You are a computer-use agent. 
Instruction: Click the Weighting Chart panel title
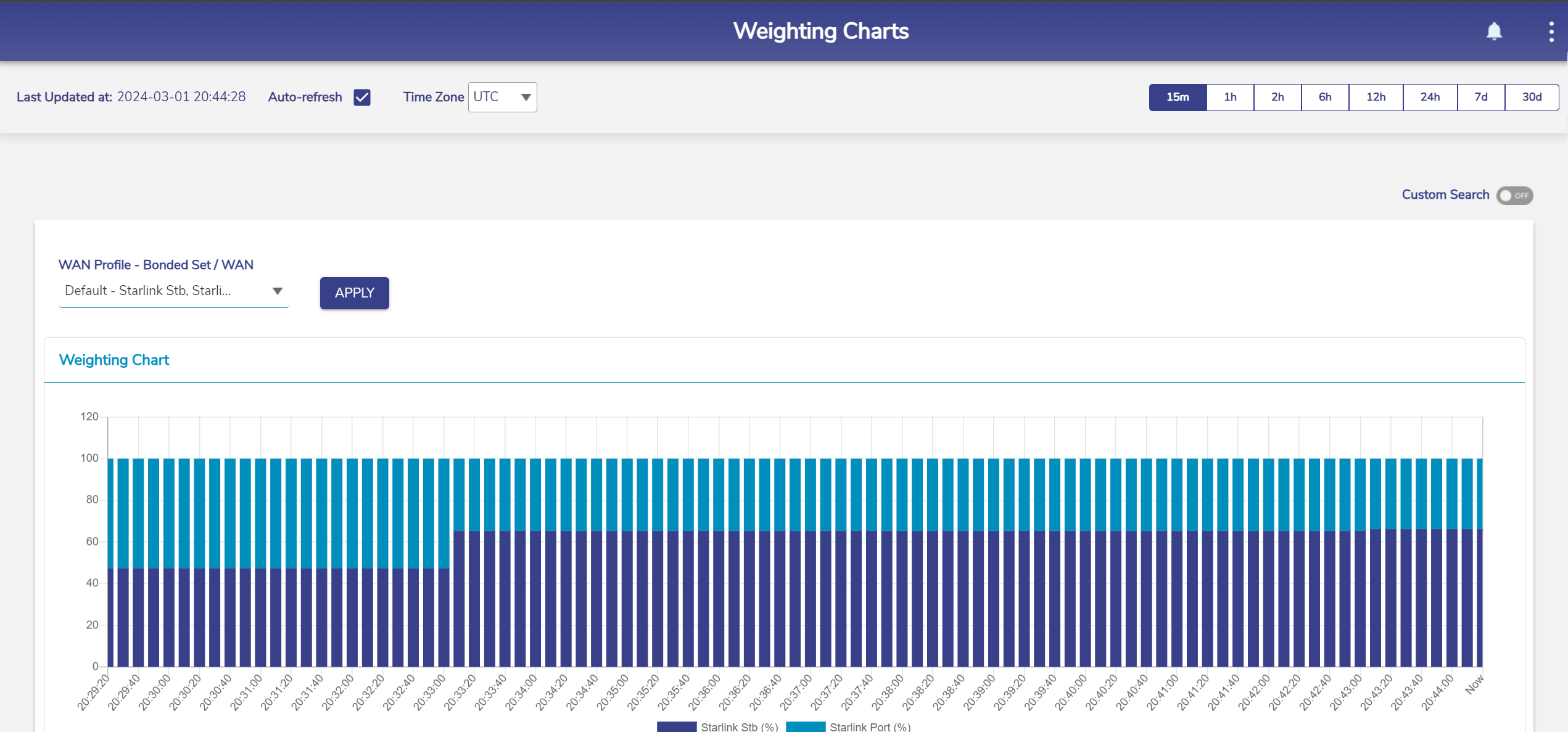[114, 360]
